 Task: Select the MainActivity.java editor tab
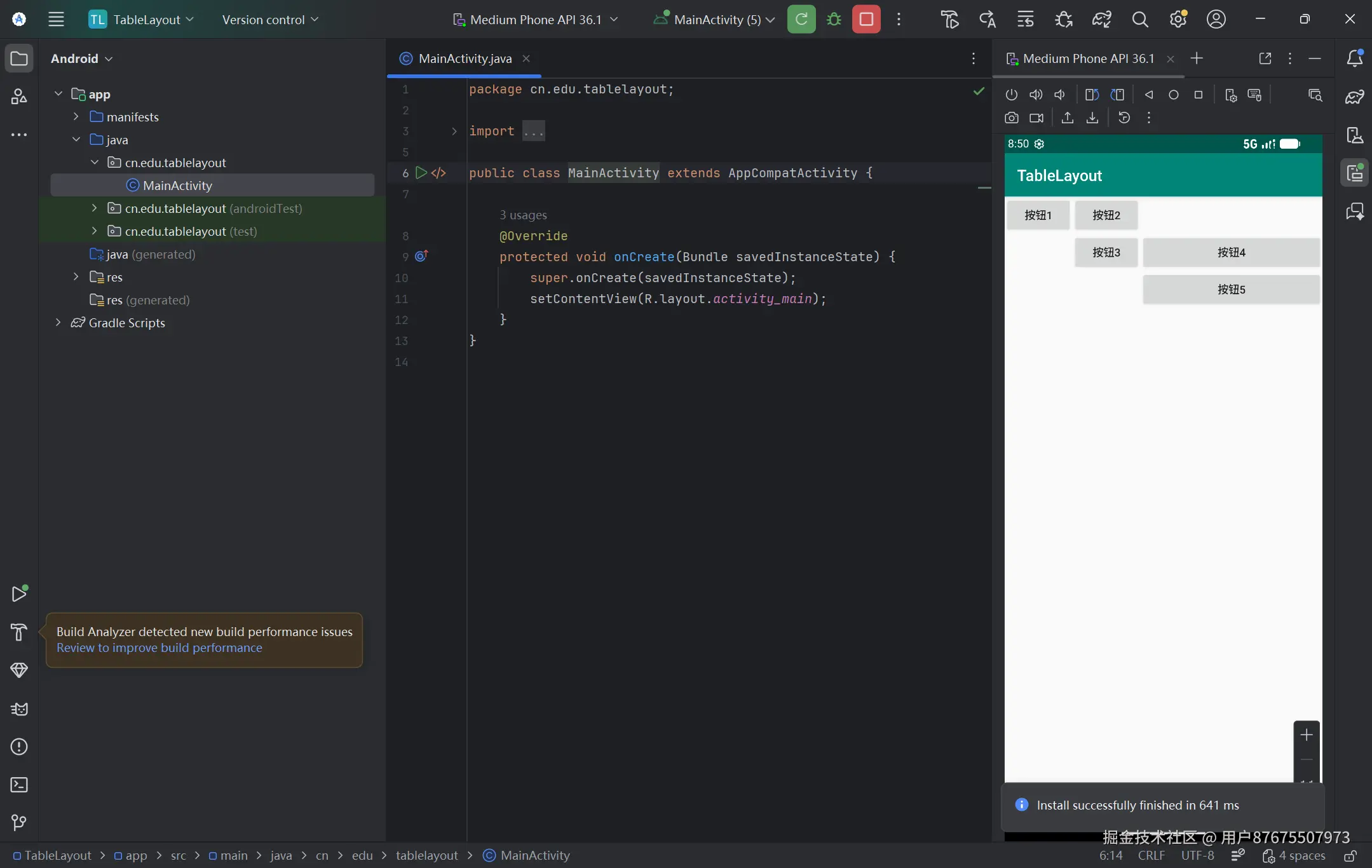[465, 58]
